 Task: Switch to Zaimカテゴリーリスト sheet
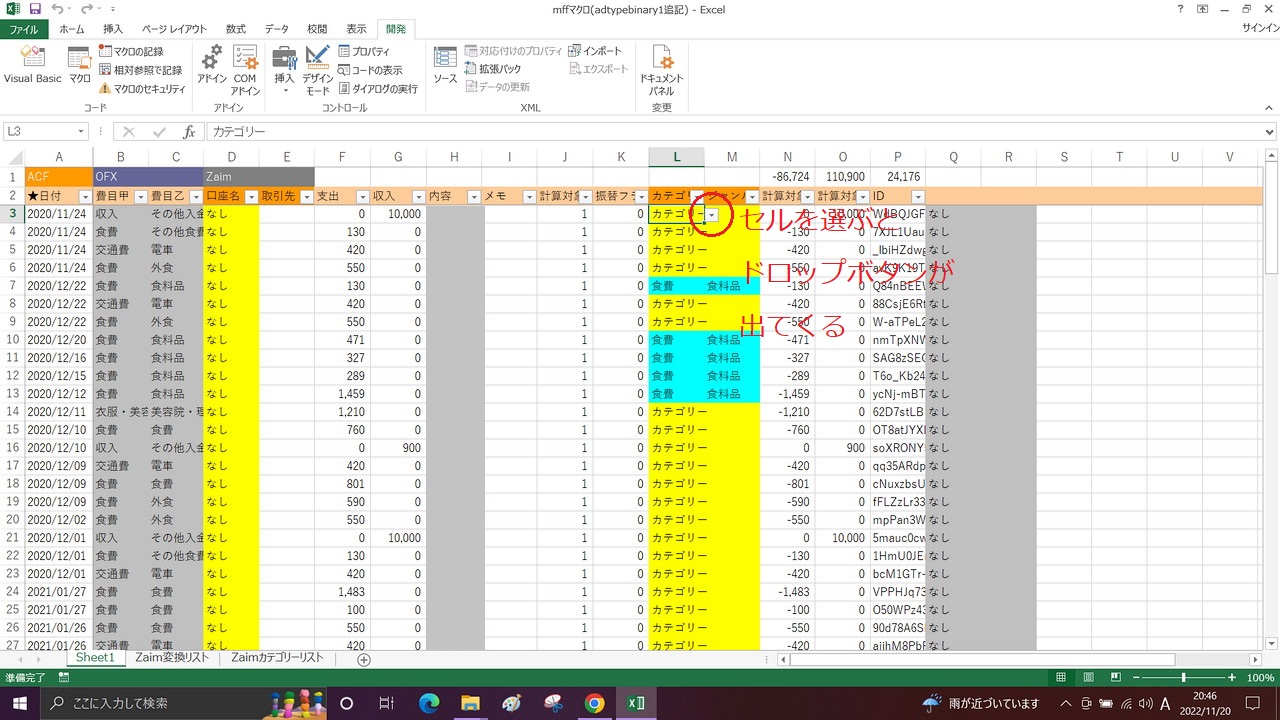click(x=277, y=658)
